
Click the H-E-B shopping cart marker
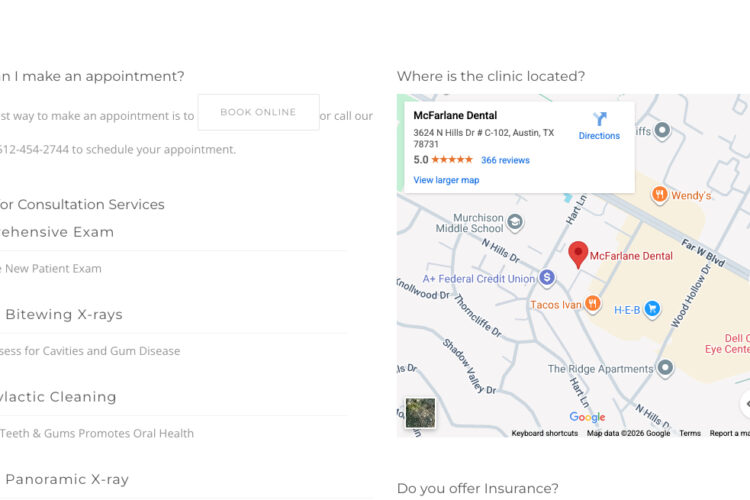(x=651, y=309)
